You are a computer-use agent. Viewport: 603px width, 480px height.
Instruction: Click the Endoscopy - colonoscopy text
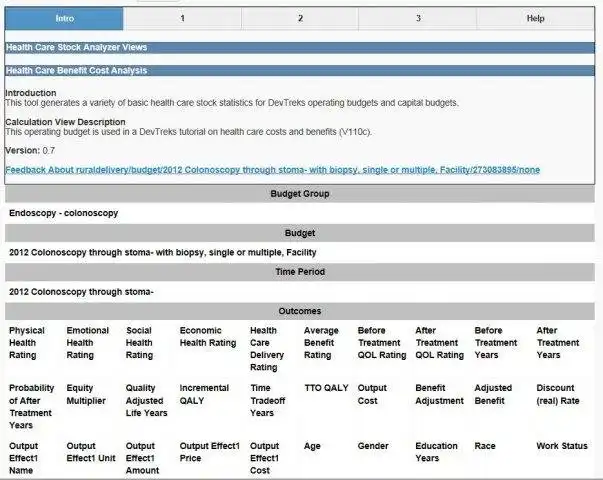tap(63, 213)
